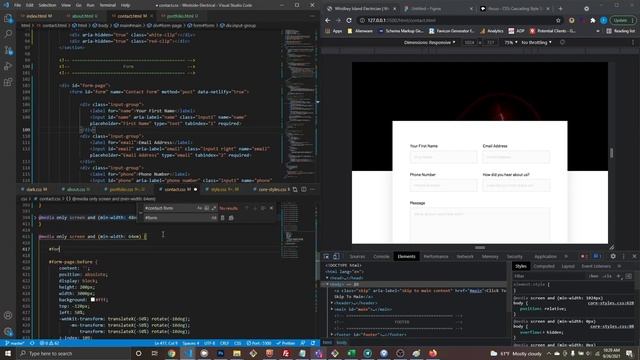Expand the folded @media block at line 394
The height and width of the screenshot is (360, 640).
[x=35, y=218]
